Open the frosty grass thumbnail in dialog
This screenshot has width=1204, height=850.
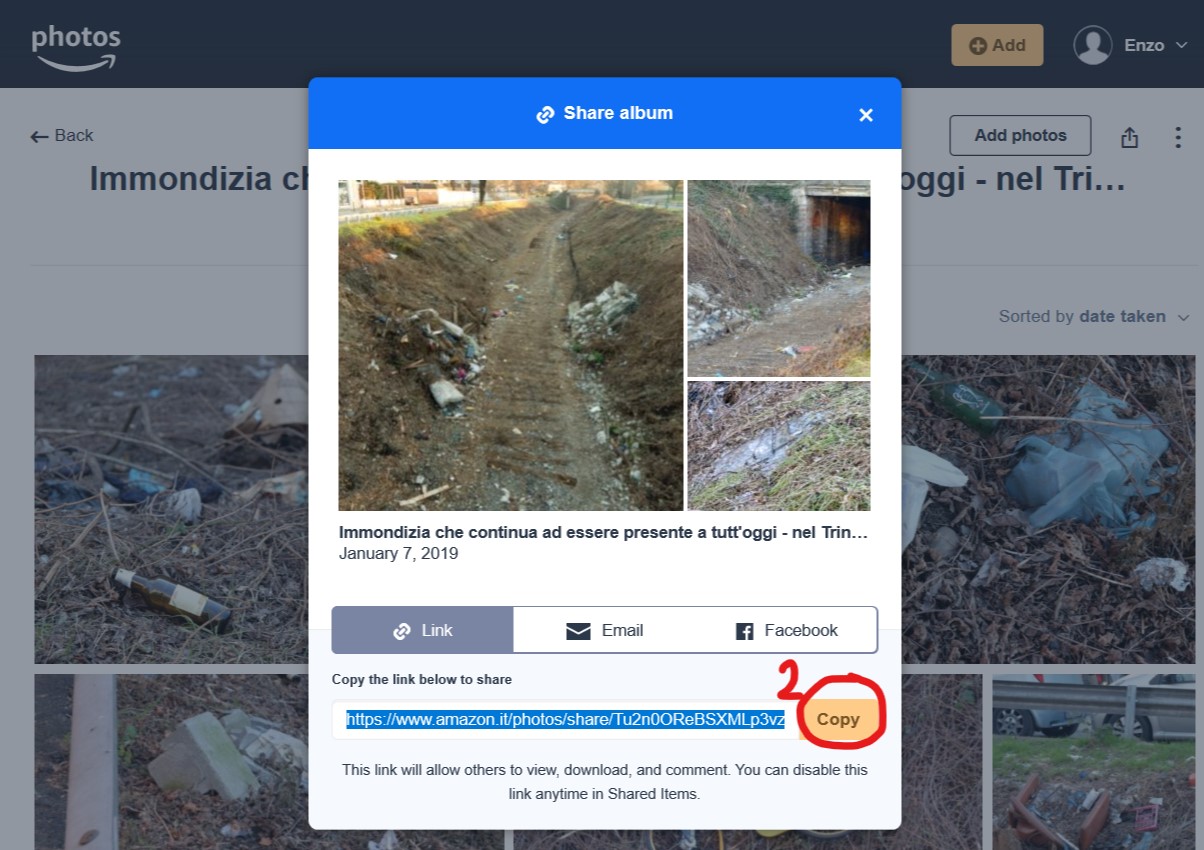[x=778, y=446]
